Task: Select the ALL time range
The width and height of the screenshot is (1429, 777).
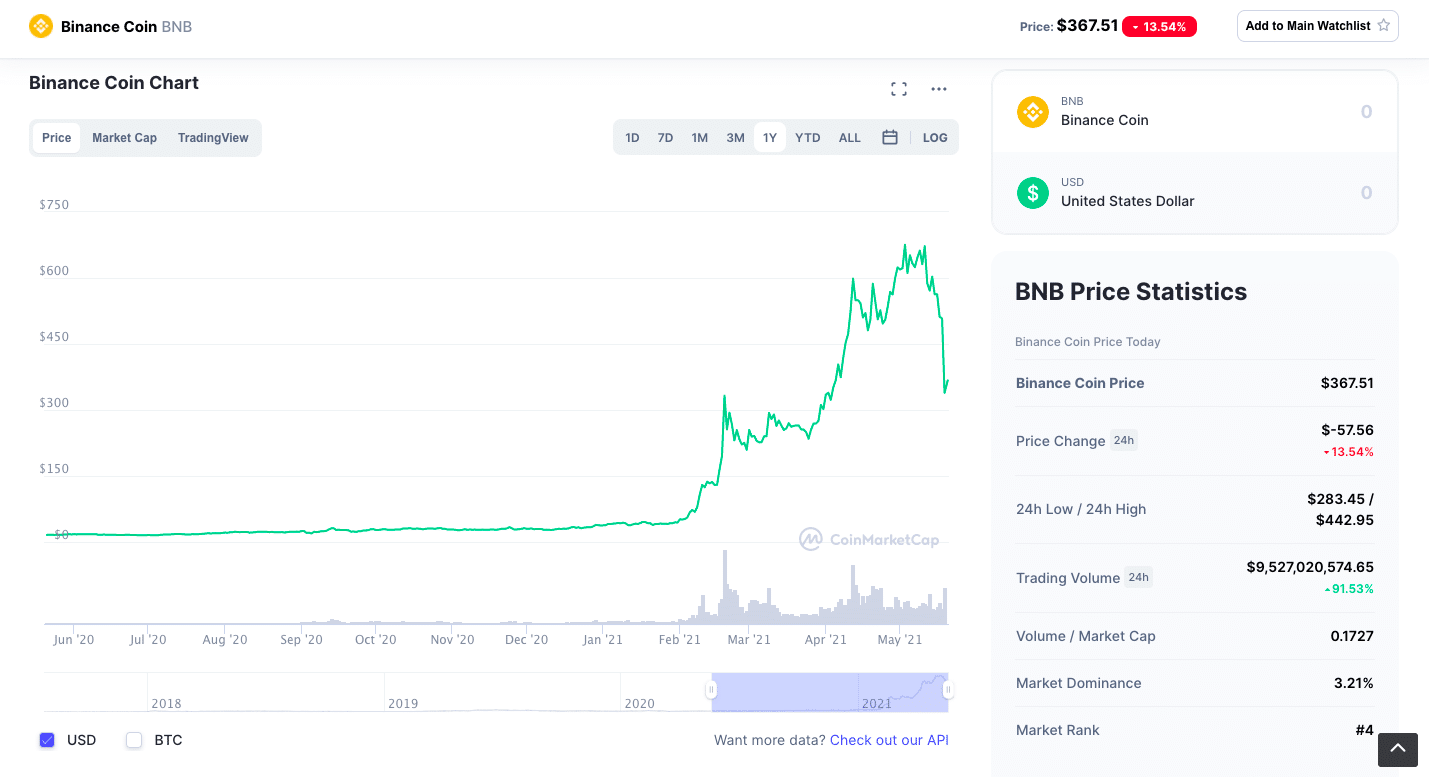Action: pyautogui.click(x=850, y=138)
